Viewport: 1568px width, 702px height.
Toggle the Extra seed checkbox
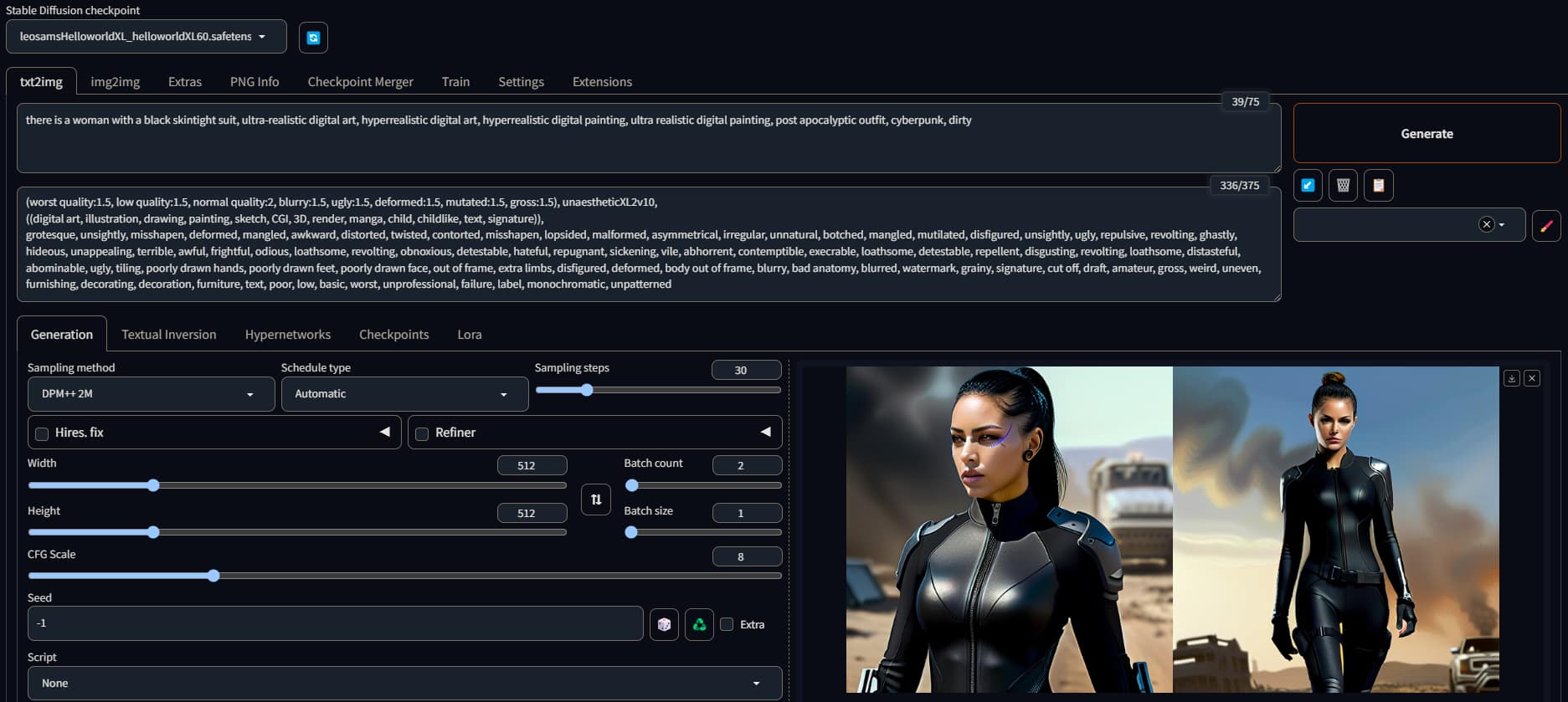pyautogui.click(x=727, y=624)
